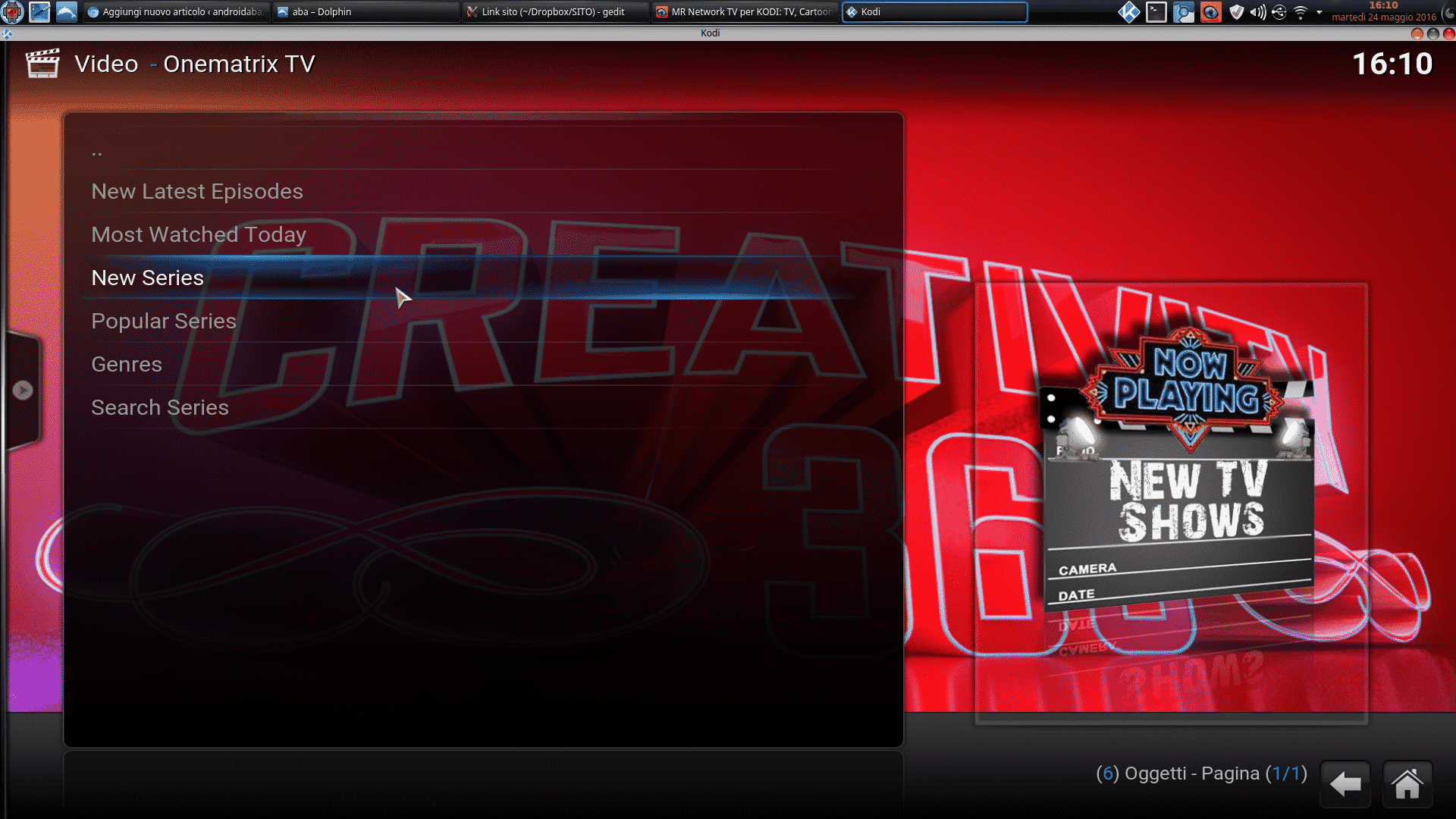Open the side slide-out menu arrow
Image resolution: width=1456 pixels, height=819 pixels.
point(23,390)
